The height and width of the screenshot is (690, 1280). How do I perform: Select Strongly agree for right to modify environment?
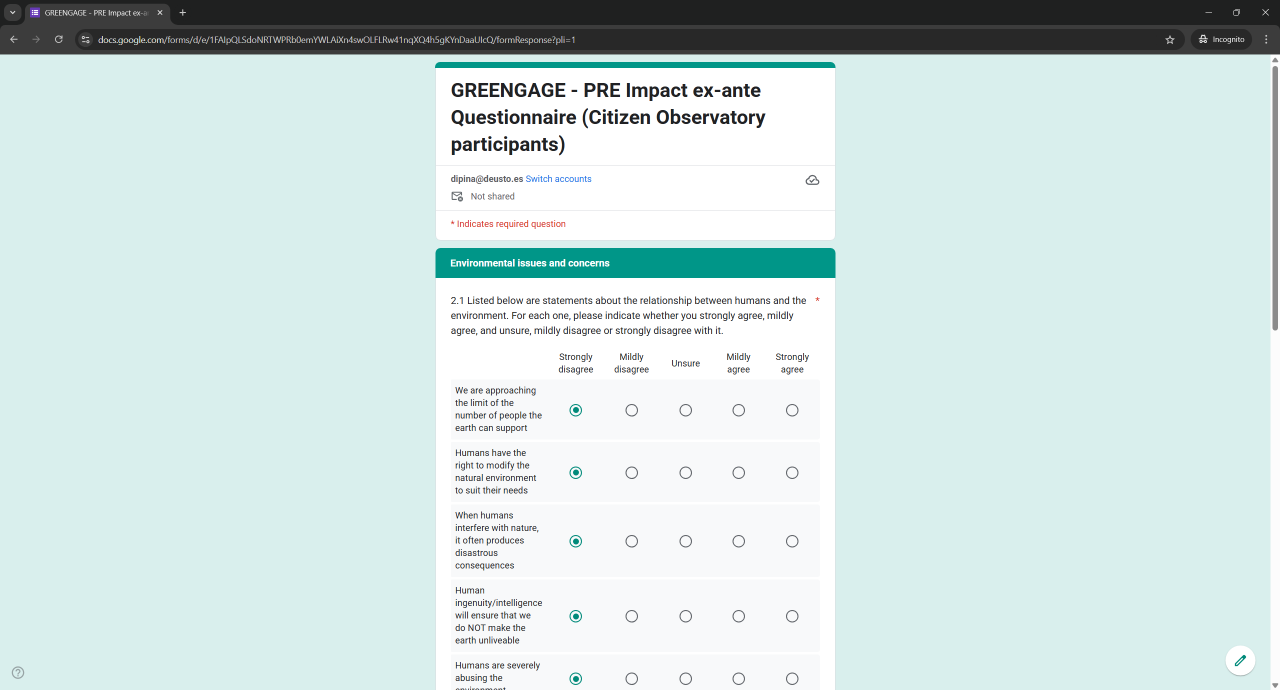point(792,472)
